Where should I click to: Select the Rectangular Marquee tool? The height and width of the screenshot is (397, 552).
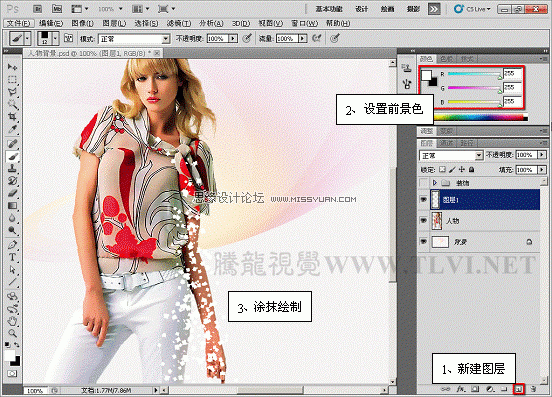click(x=12, y=79)
